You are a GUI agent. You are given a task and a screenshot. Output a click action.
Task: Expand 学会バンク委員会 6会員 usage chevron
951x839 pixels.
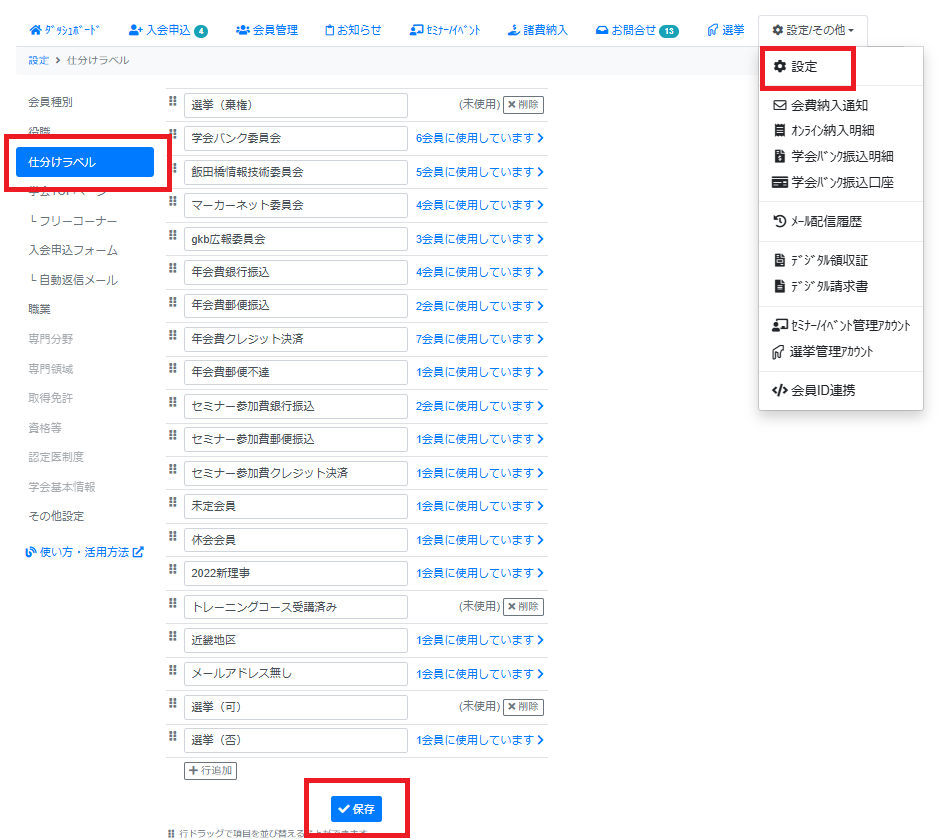541,139
